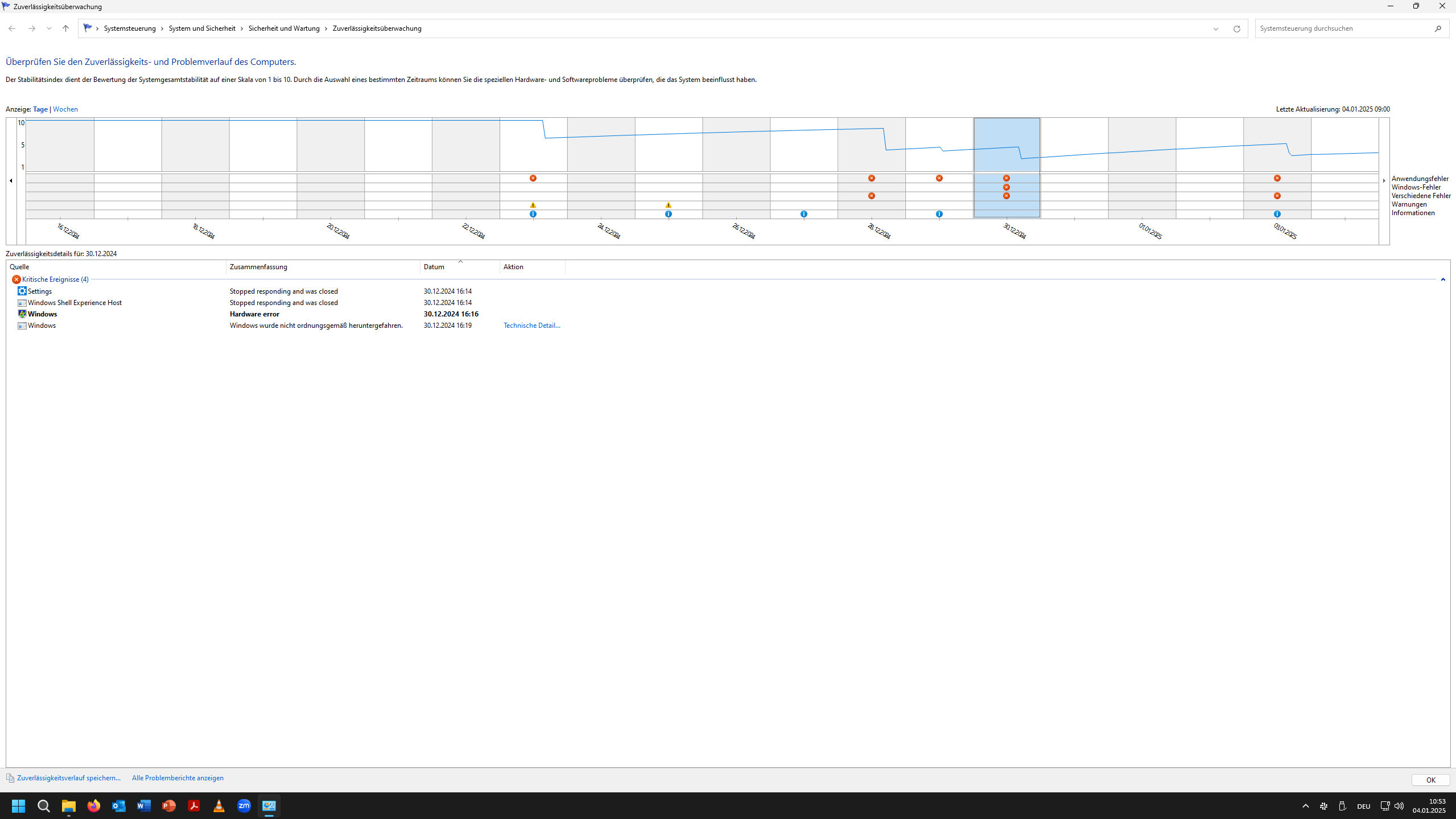Click the search magnifier in Systemsteuerung search box
This screenshot has width=1456, height=819.
tap(1438, 28)
